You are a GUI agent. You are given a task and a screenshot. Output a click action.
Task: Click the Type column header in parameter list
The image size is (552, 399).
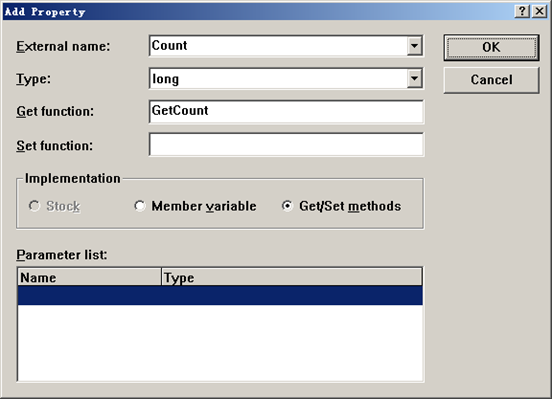(291, 277)
